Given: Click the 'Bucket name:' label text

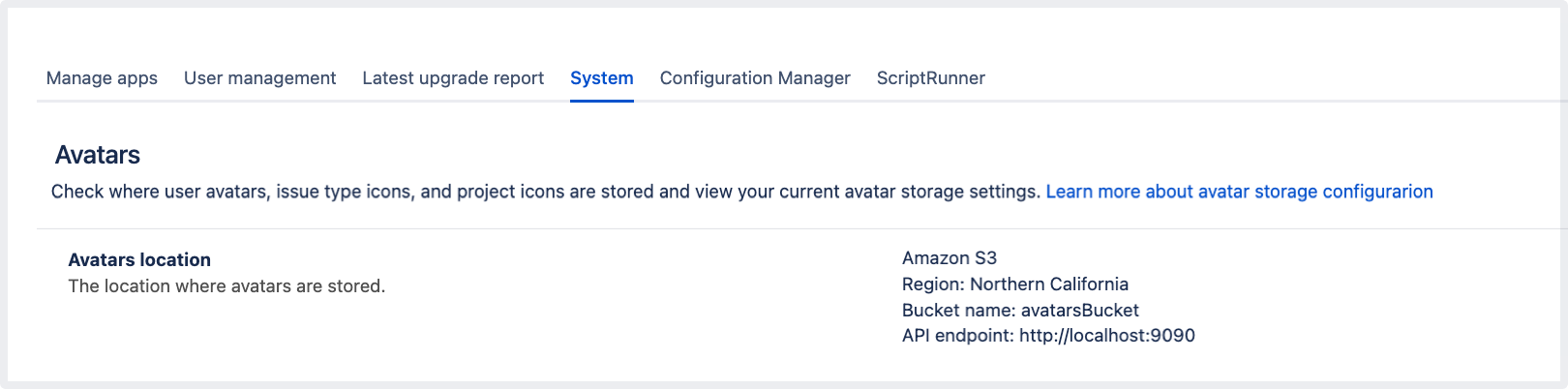Looking at the screenshot, I should 958,311.
